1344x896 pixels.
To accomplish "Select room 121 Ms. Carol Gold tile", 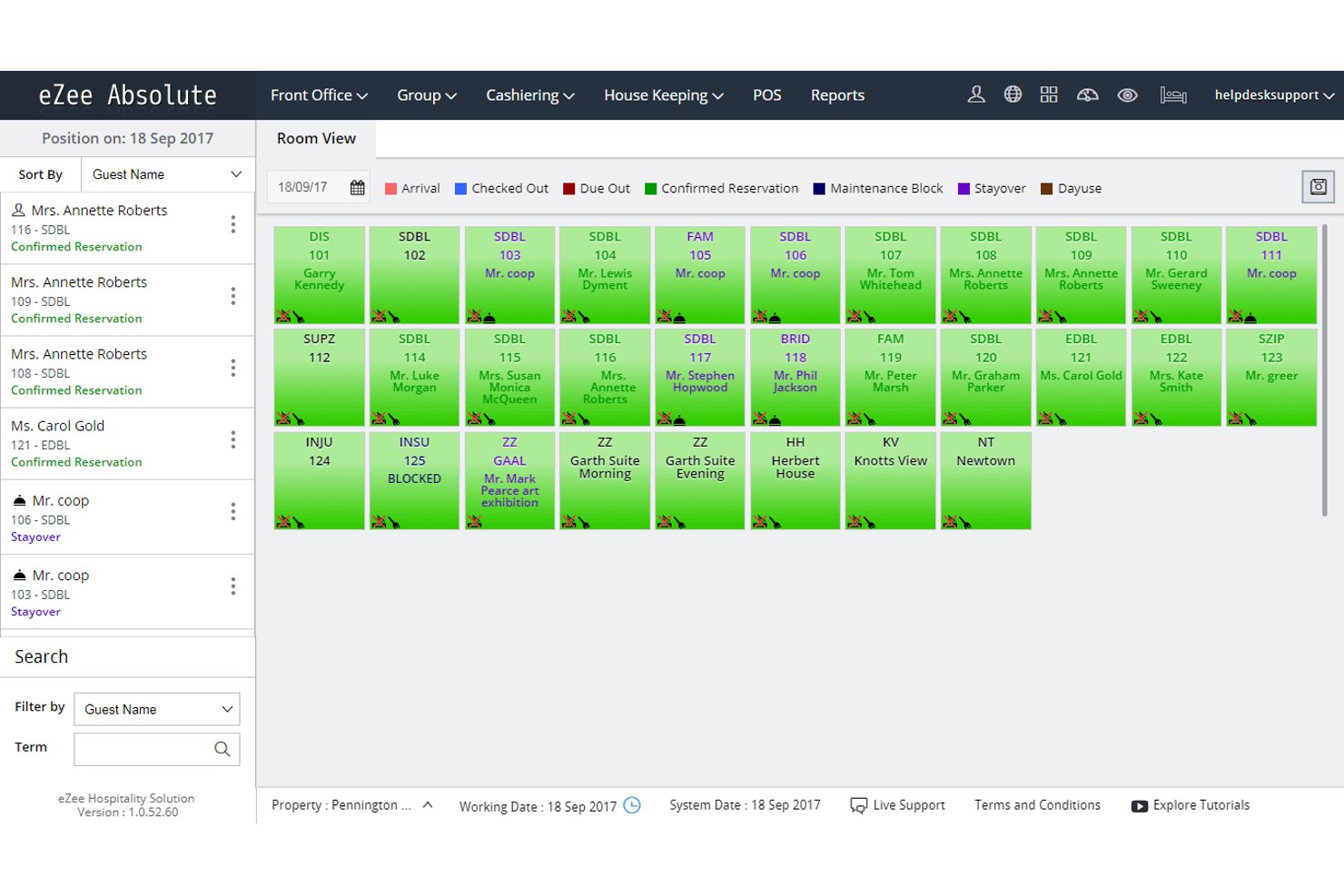I will 1081,378.
